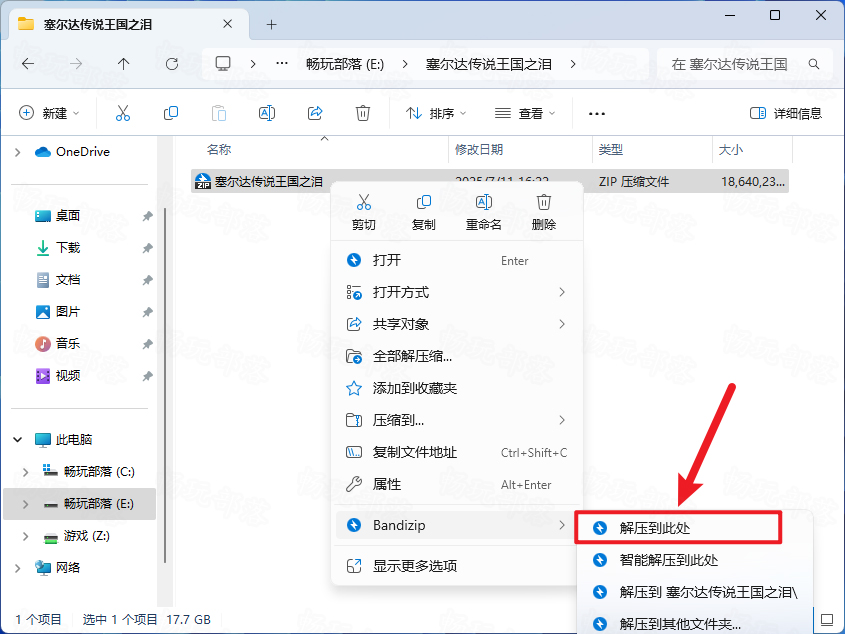This screenshot has height=634, width=845.
Task: Click 重命名 in the context menu
Action: click(483, 212)
